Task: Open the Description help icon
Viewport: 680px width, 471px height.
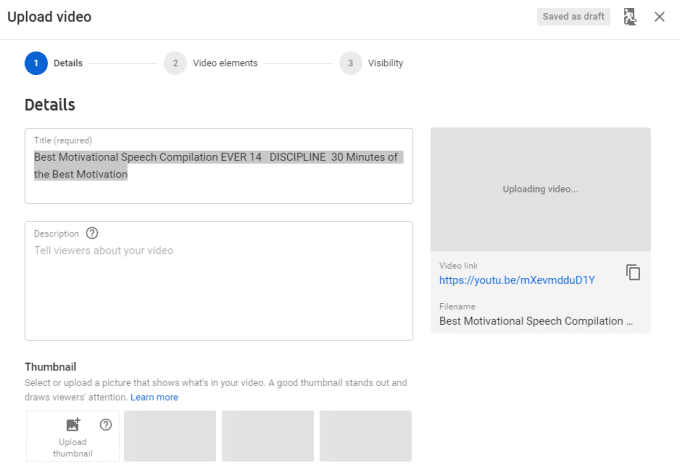Action: coord(92,233)
